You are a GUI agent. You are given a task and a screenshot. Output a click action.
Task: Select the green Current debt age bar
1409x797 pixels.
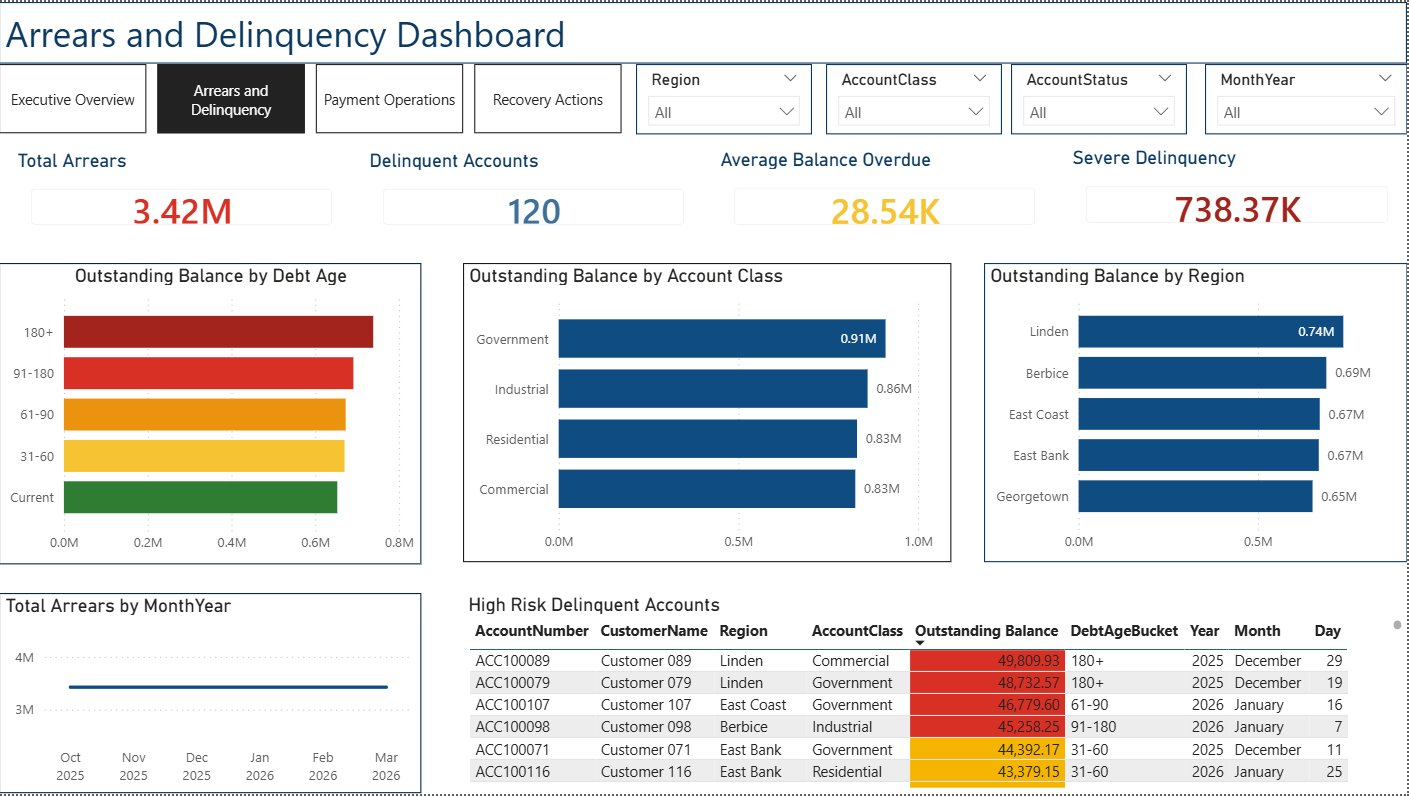(200, 497)
